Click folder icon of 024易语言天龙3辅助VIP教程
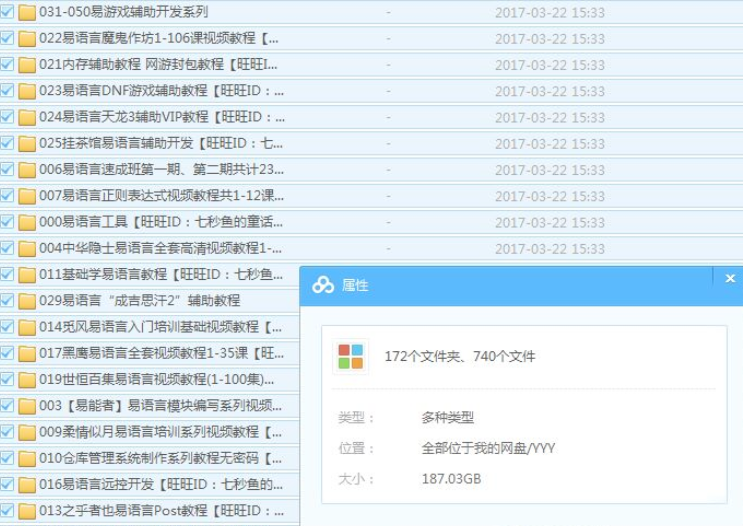The width and height of the screenshot is (743, 526). 27,118
